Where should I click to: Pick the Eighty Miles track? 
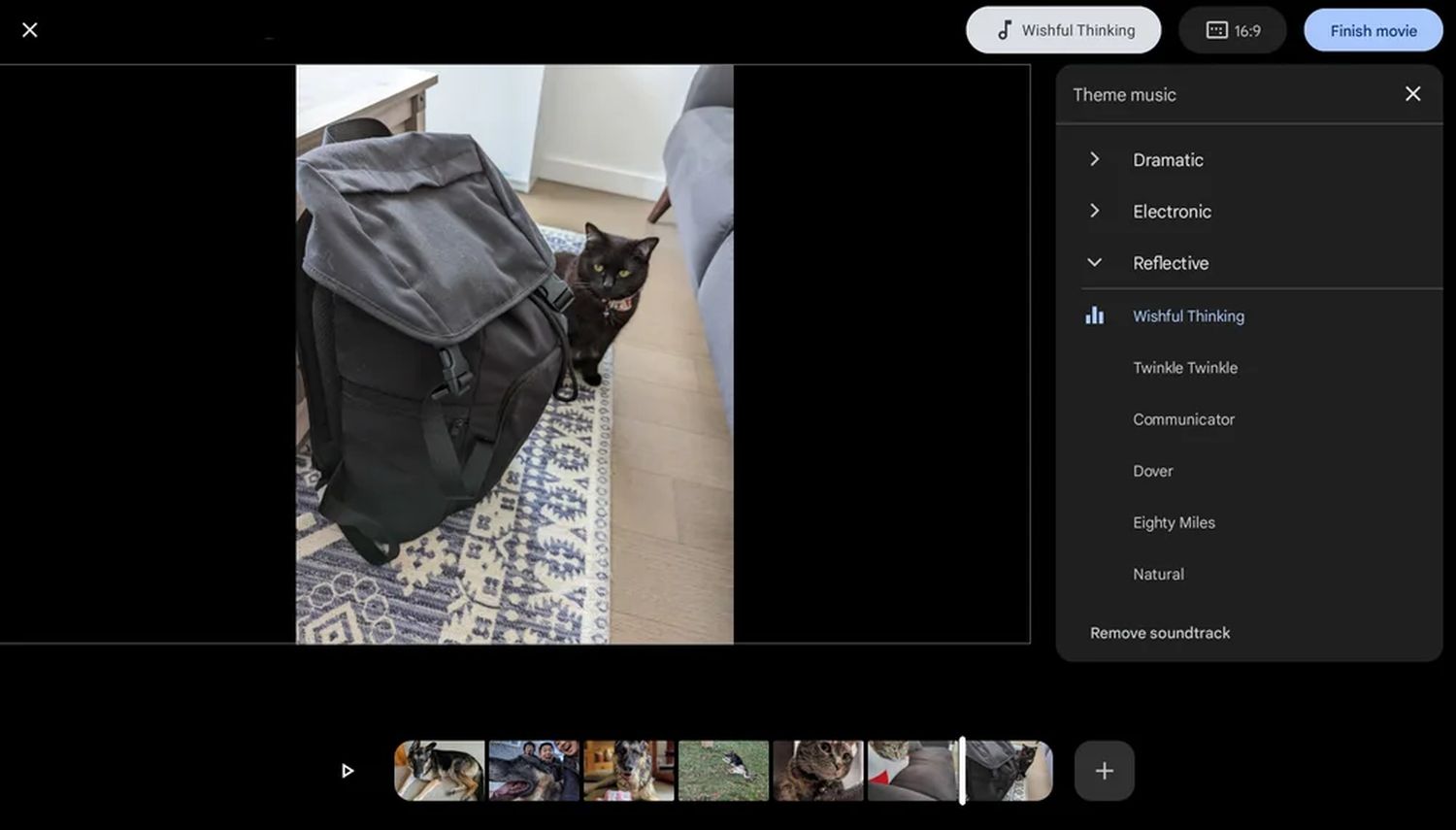(1174, 522)
